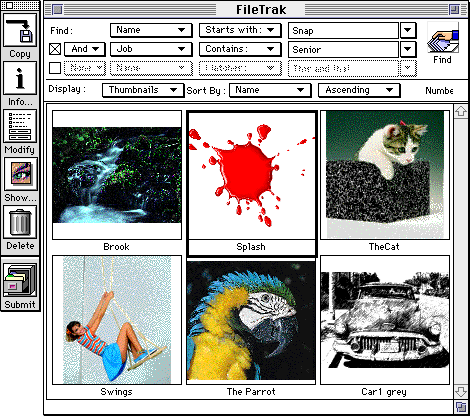Open the Sort By Name dropdown
The height and width of the screenshot is (416, 470).
[270, 90]
